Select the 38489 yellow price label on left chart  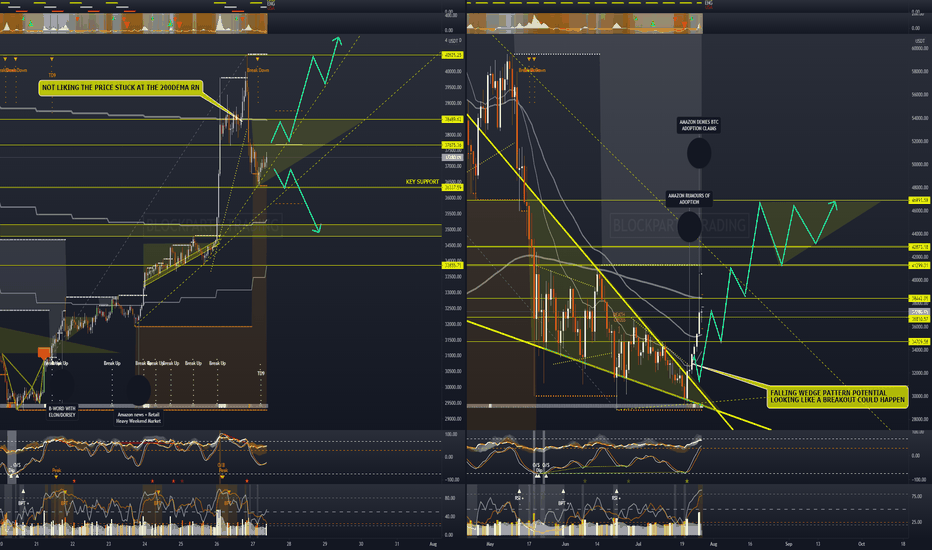[x=452, y=119]
